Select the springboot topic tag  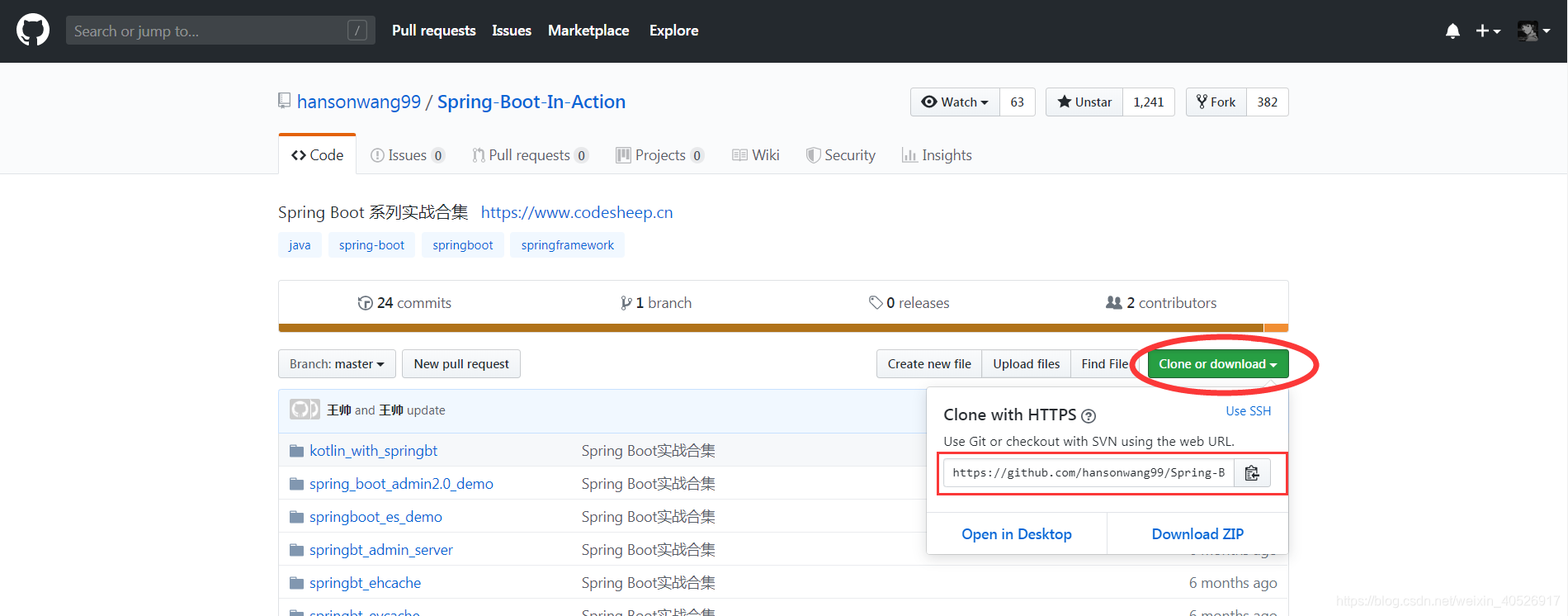click(x=463, y=245)
